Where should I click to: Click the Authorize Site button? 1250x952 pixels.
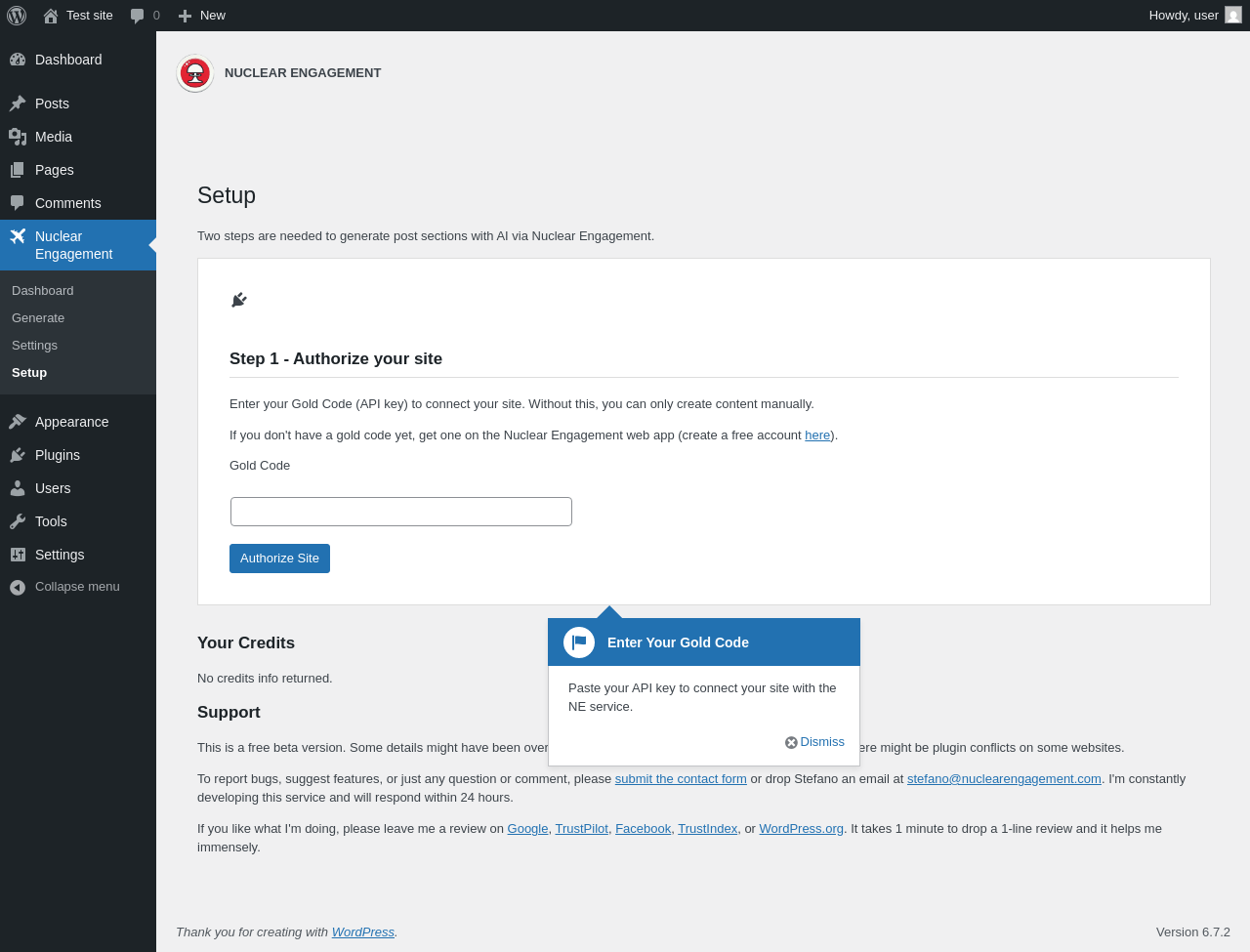pyautogui.click(x=279, y=559)
